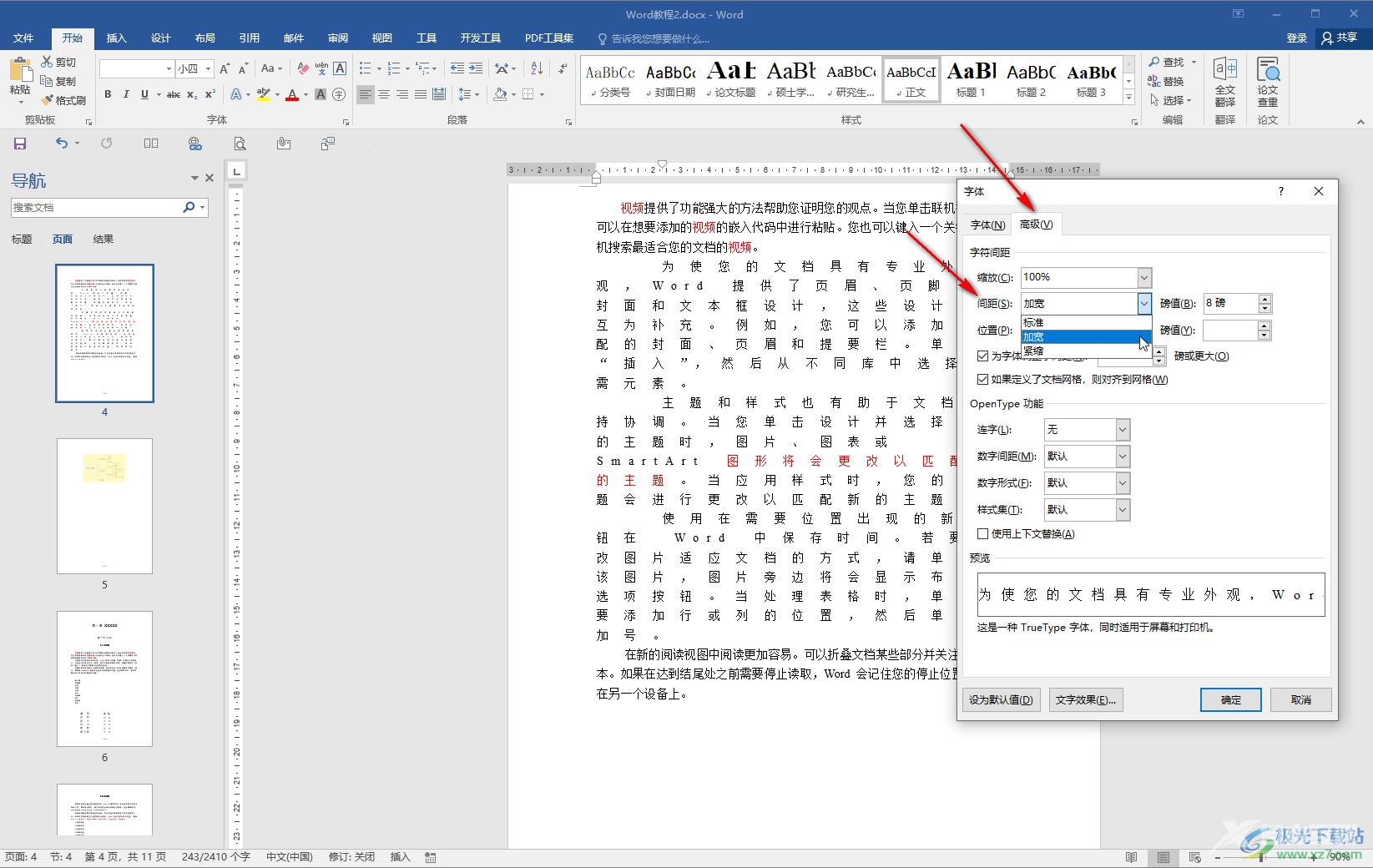Toggle bold formatting
This screenshot has height=868, width=1373.
click(108, 94)
